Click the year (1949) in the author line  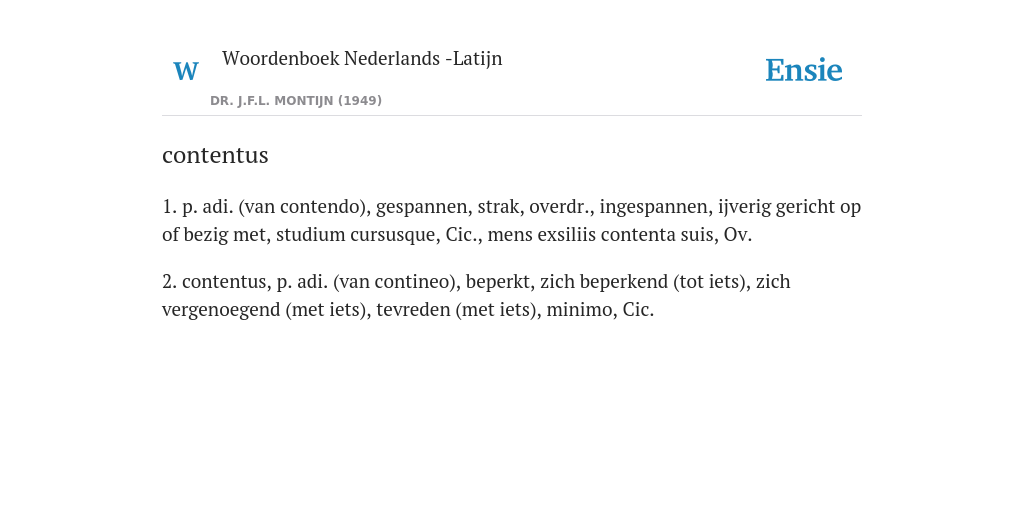coord(360,101)
